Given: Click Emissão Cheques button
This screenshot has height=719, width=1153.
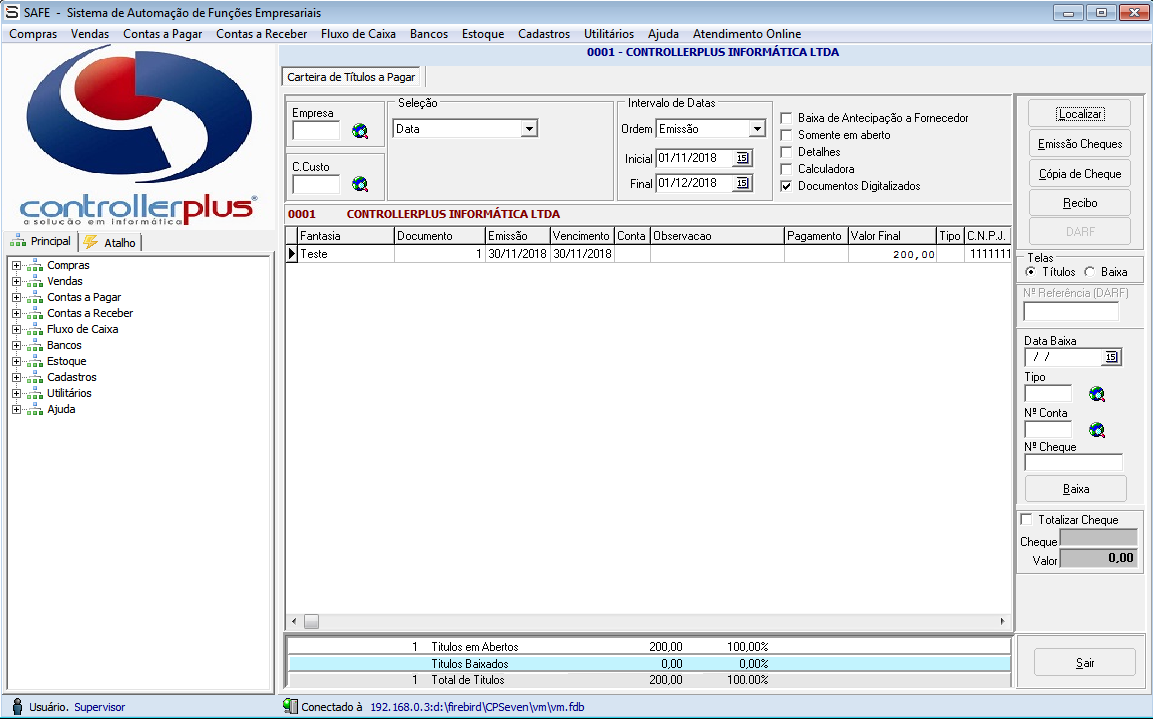Looking at the screenshot, I should [1079, 144].
